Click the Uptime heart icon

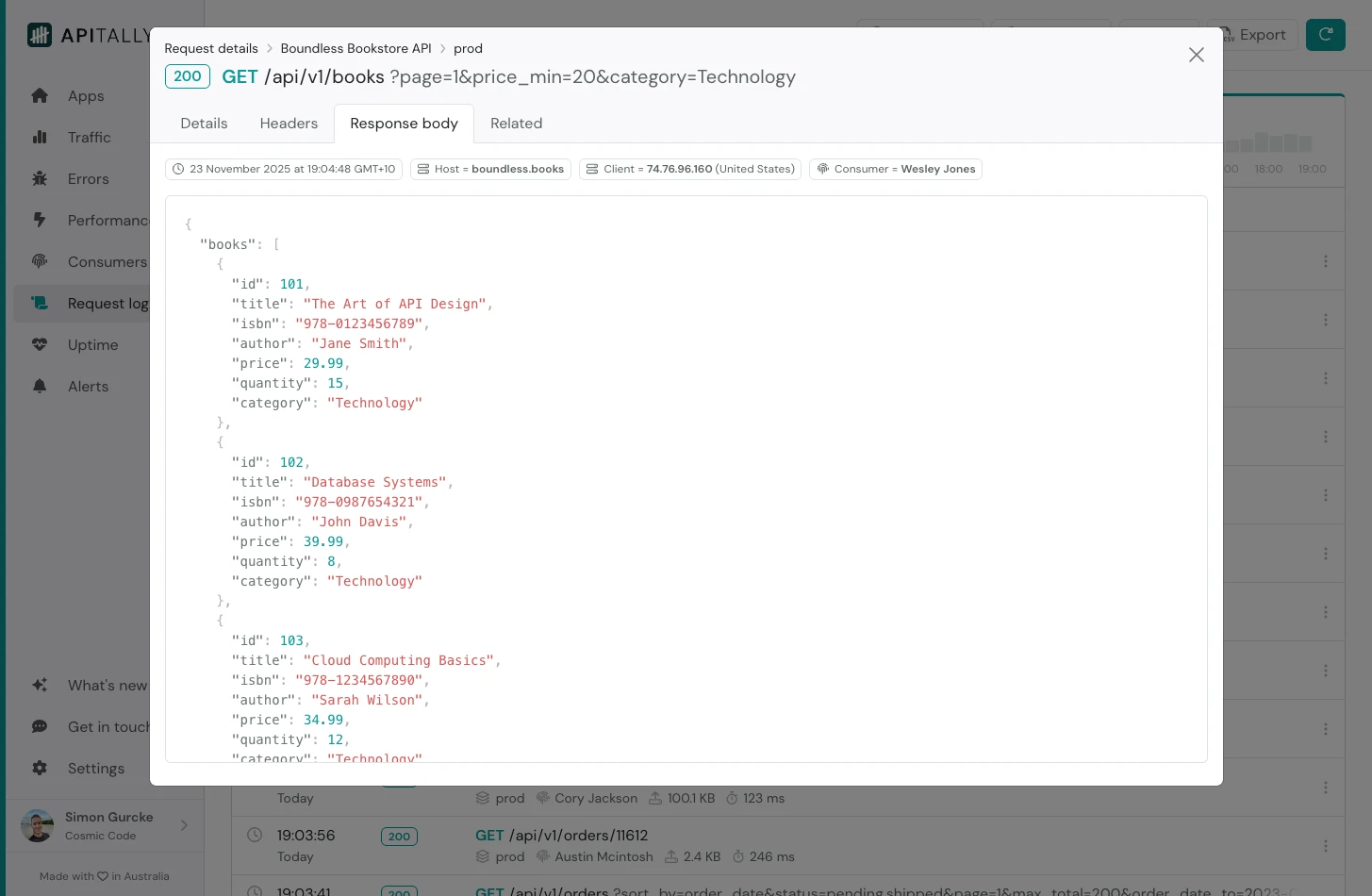pyautogui.click(x=40, y=345)
